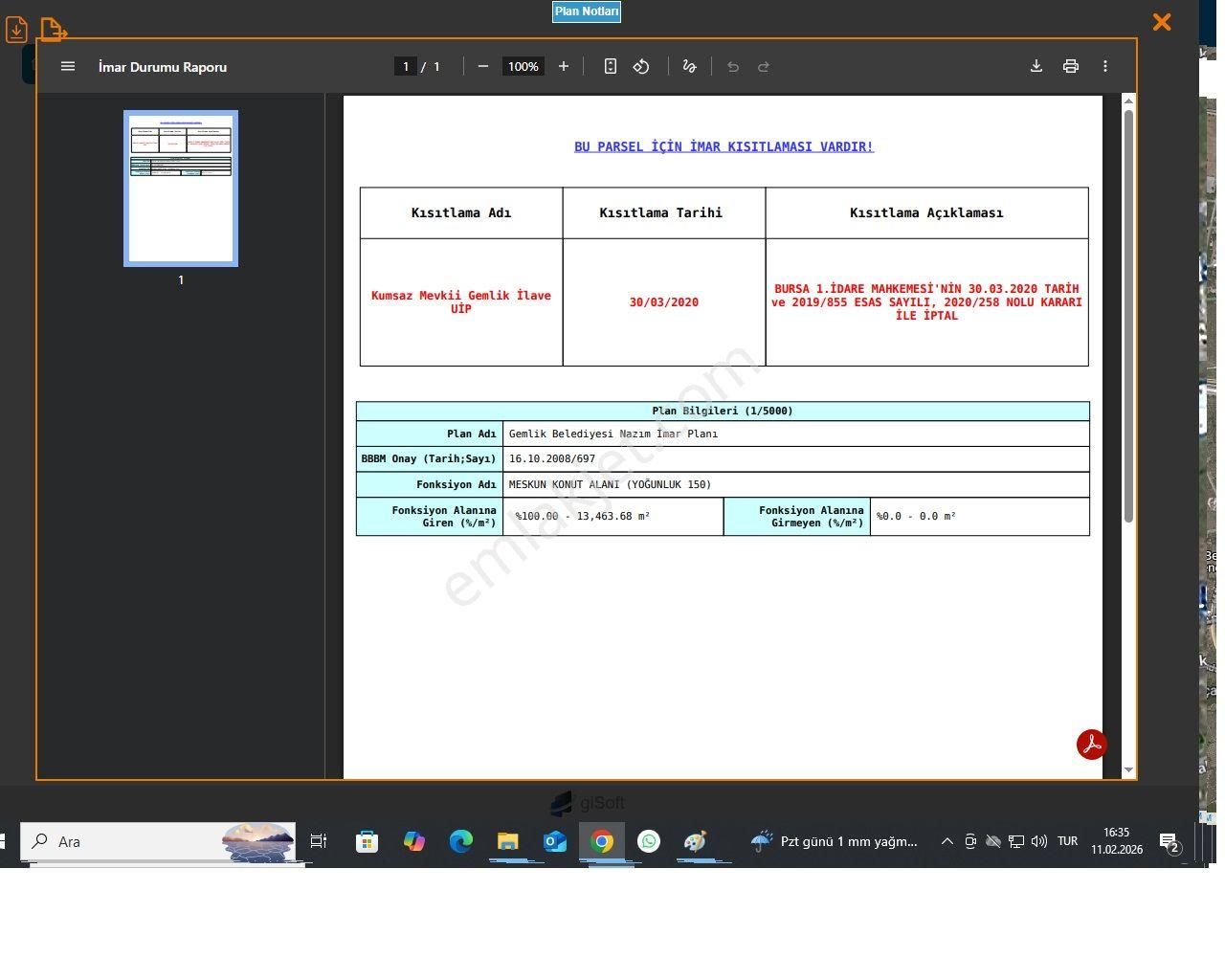Screen dimensions: 1225x980
Task: Click the zoom in plus button
Action: click(564, 67)
